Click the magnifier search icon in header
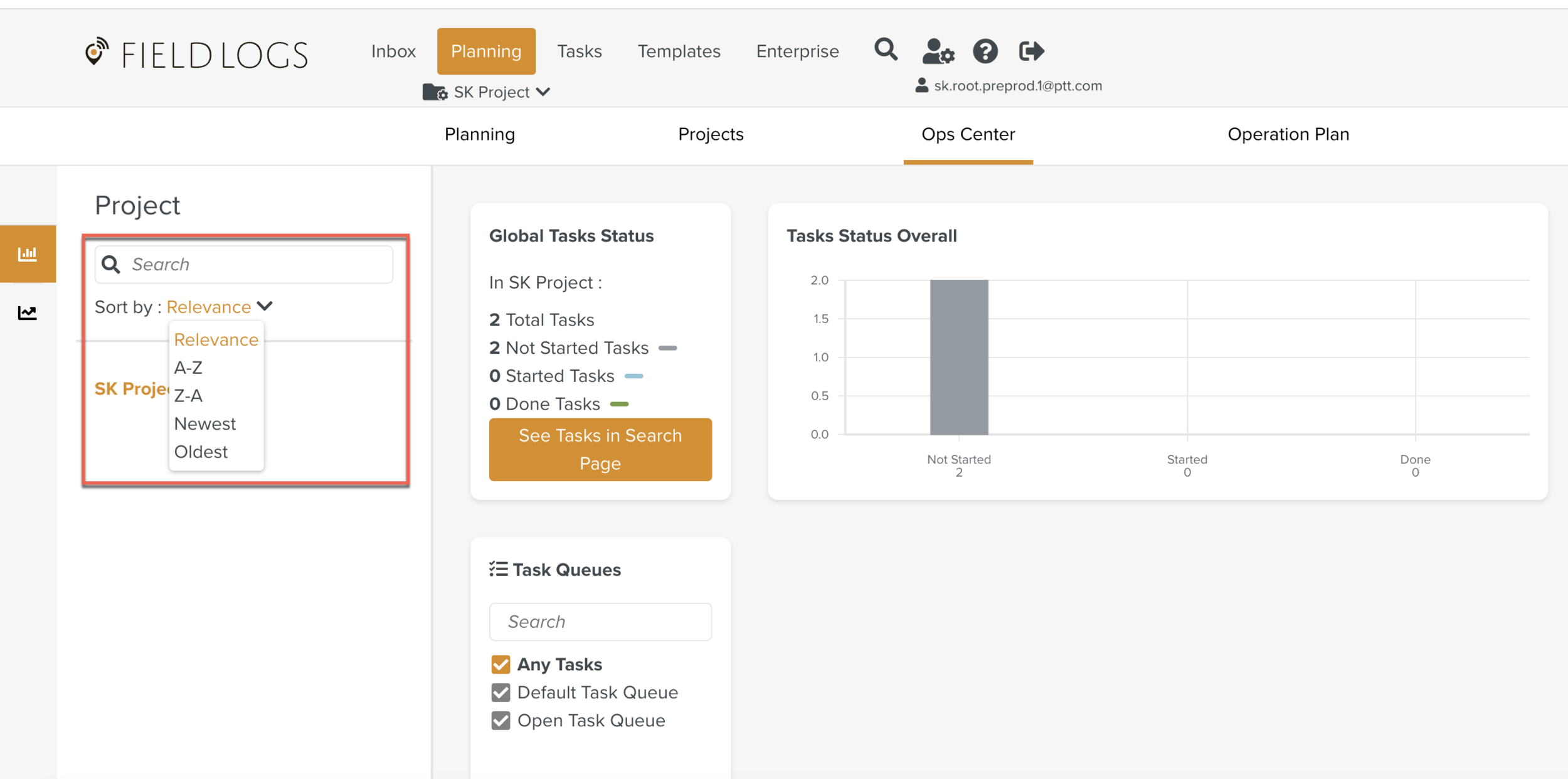 pos(886,50)
